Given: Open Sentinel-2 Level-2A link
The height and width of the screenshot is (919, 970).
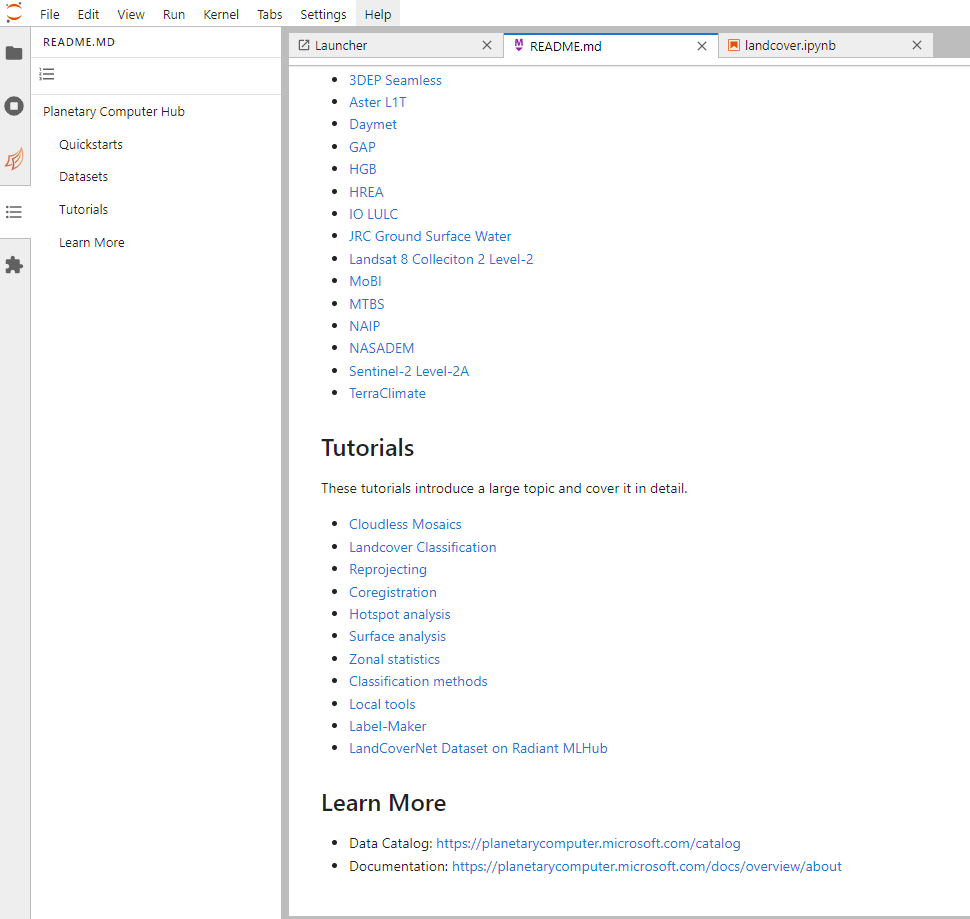Looking at the screenshot, I should point(409,371).
